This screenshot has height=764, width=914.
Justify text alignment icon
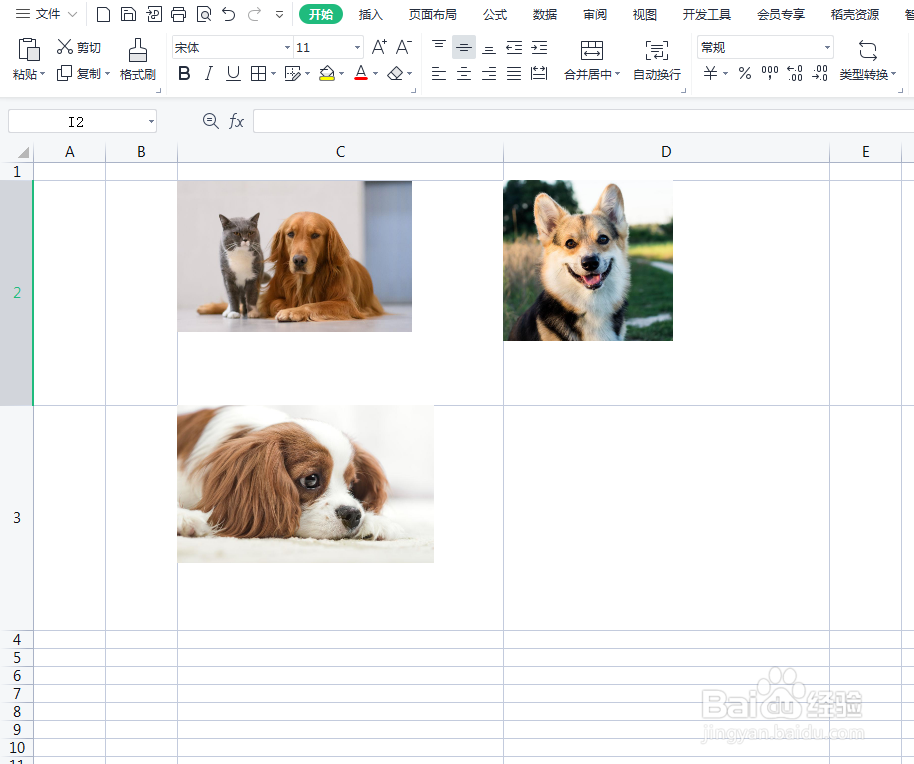pyautogui.click(x=514, y=73)
